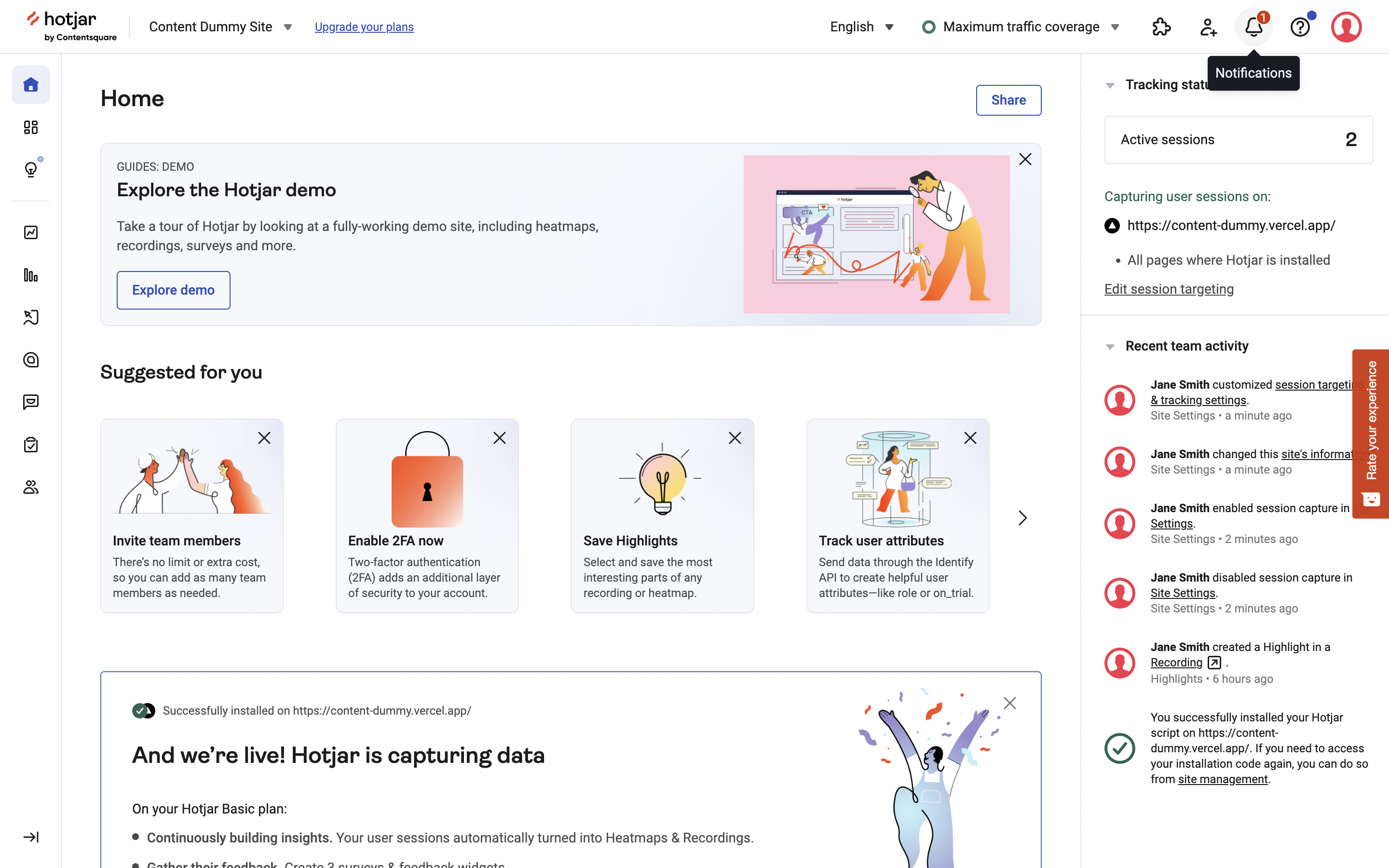Click the Explore demo button

173,290
